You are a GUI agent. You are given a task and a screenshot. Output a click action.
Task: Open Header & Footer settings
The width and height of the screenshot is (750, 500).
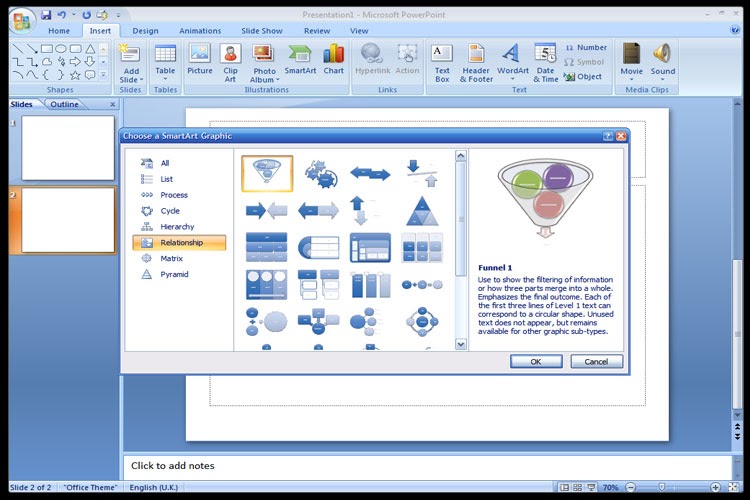click(x=476, y=63)
